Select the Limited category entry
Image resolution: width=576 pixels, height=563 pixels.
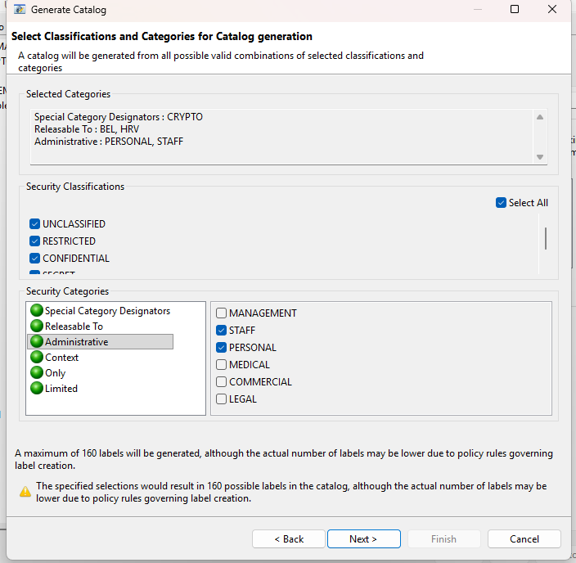(61, 388)
